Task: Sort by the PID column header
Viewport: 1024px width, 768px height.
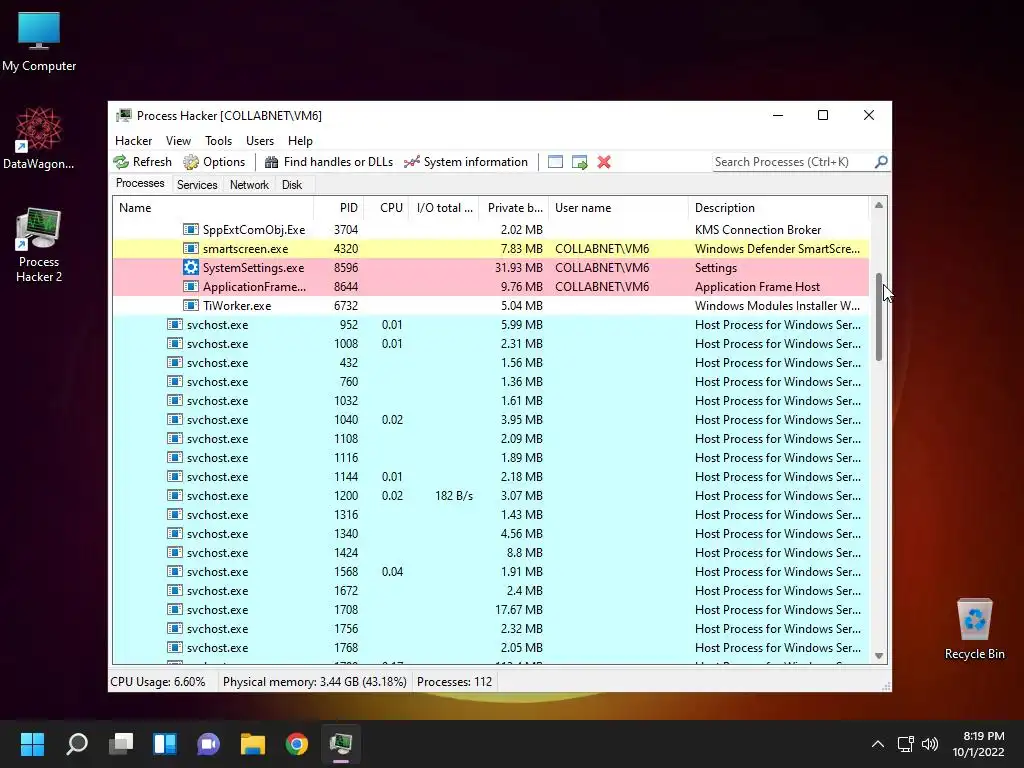Action: coord(339,208)
